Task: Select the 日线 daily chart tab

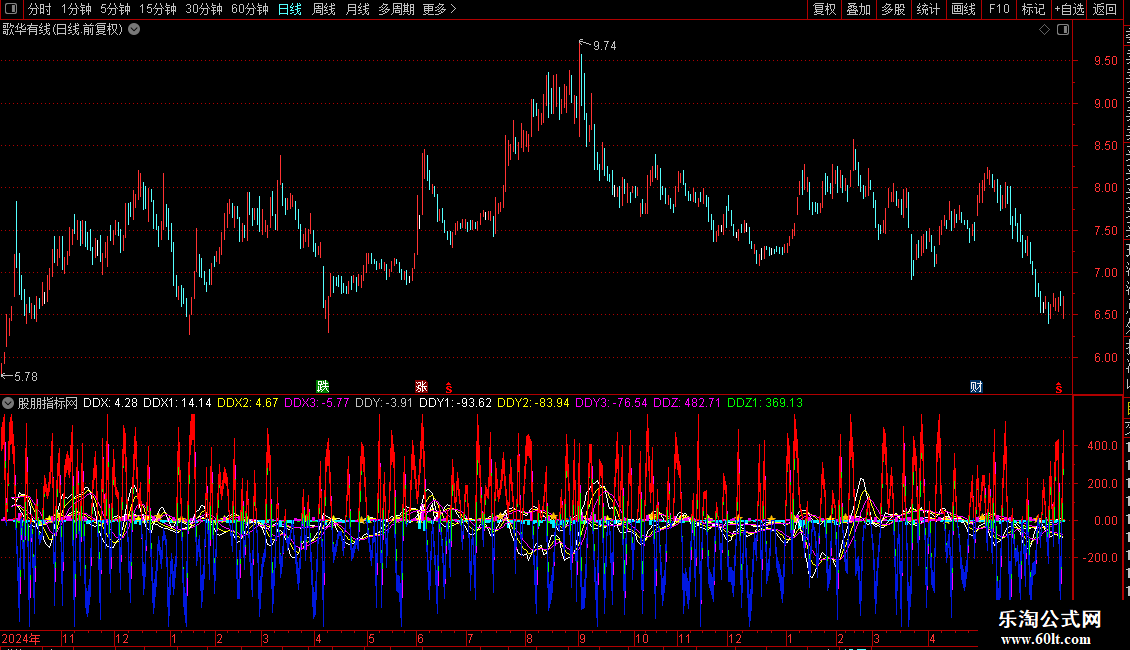Action: [290, 9]
